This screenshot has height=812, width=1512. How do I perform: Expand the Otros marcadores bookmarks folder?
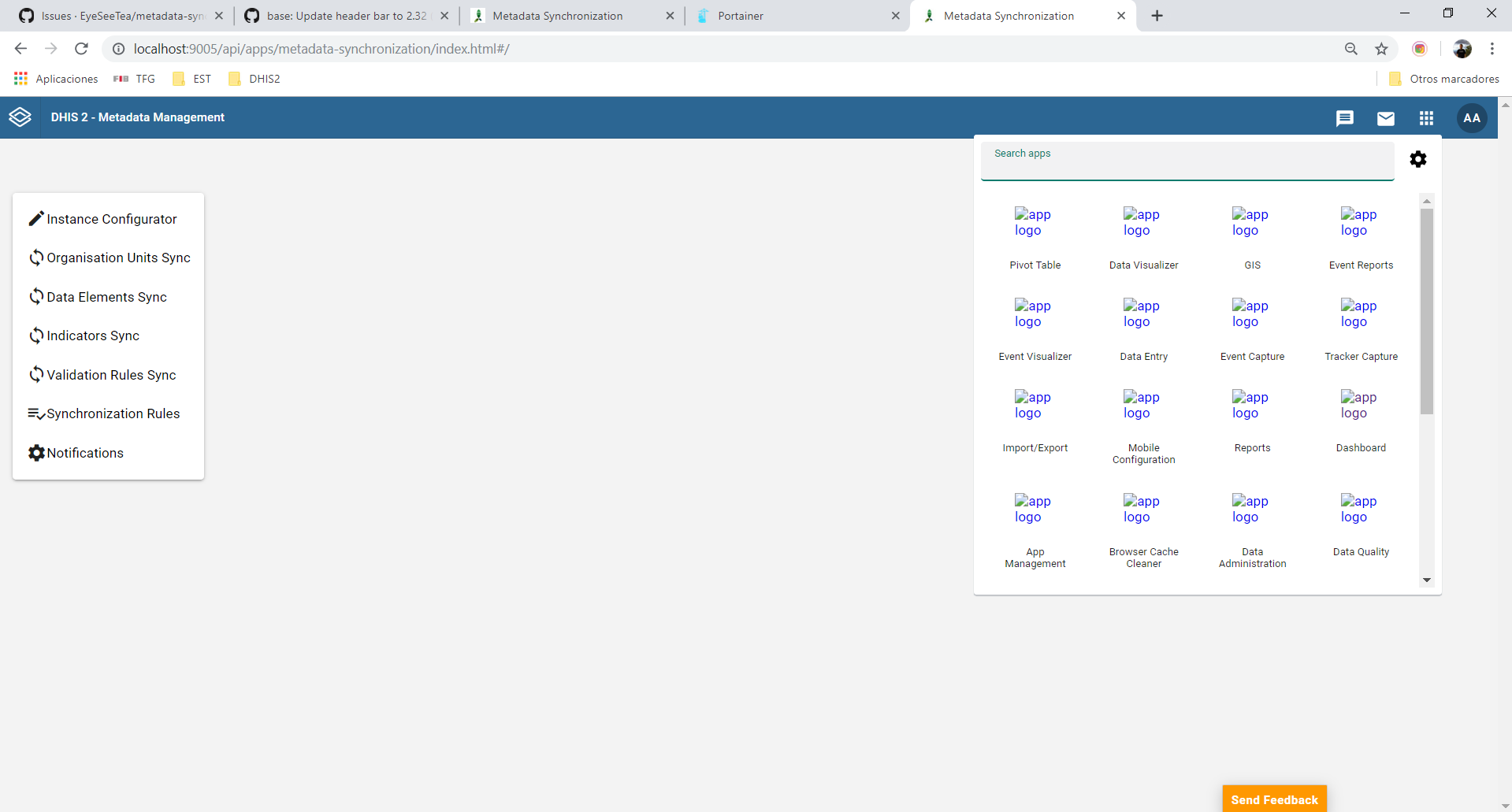(1444, 79)
